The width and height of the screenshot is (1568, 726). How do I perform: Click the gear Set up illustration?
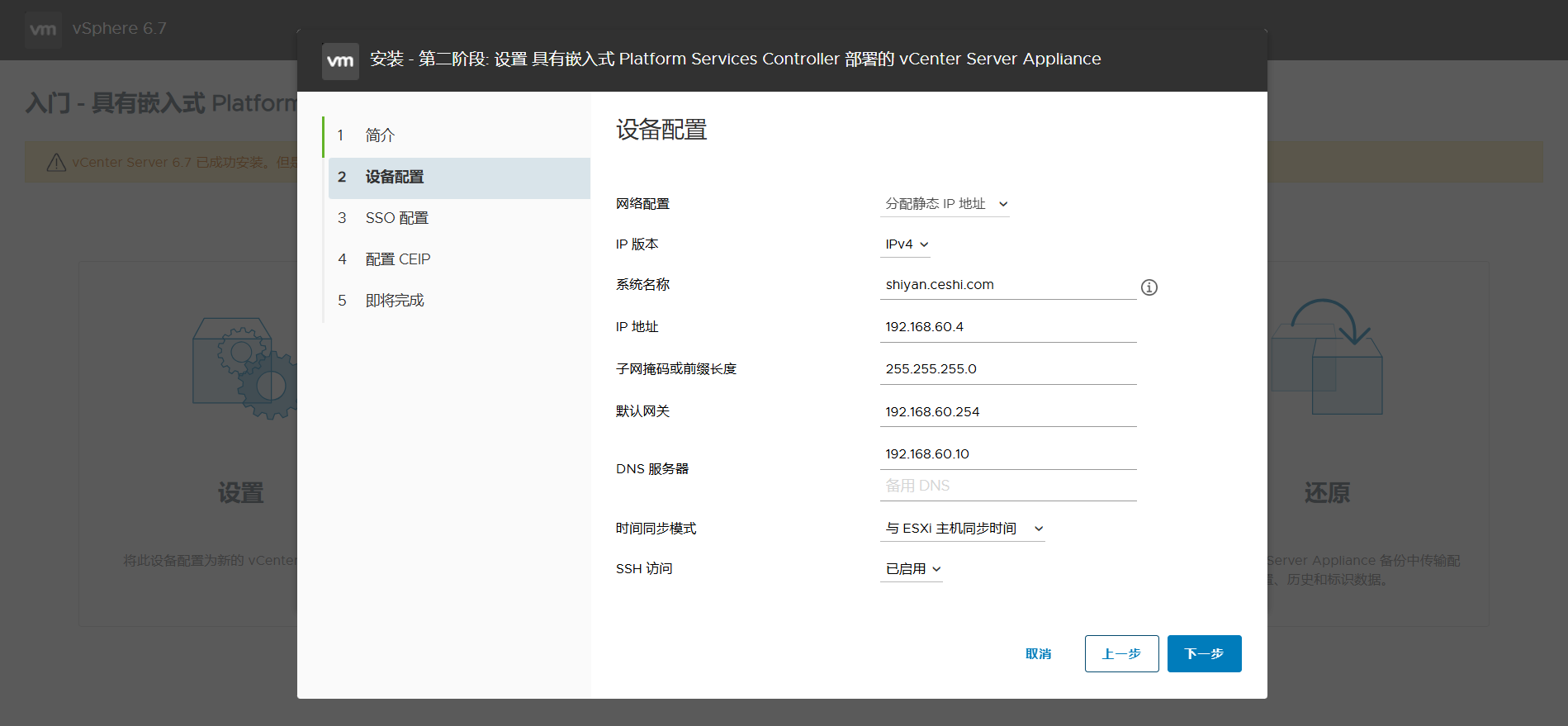(x=244, y=368)
